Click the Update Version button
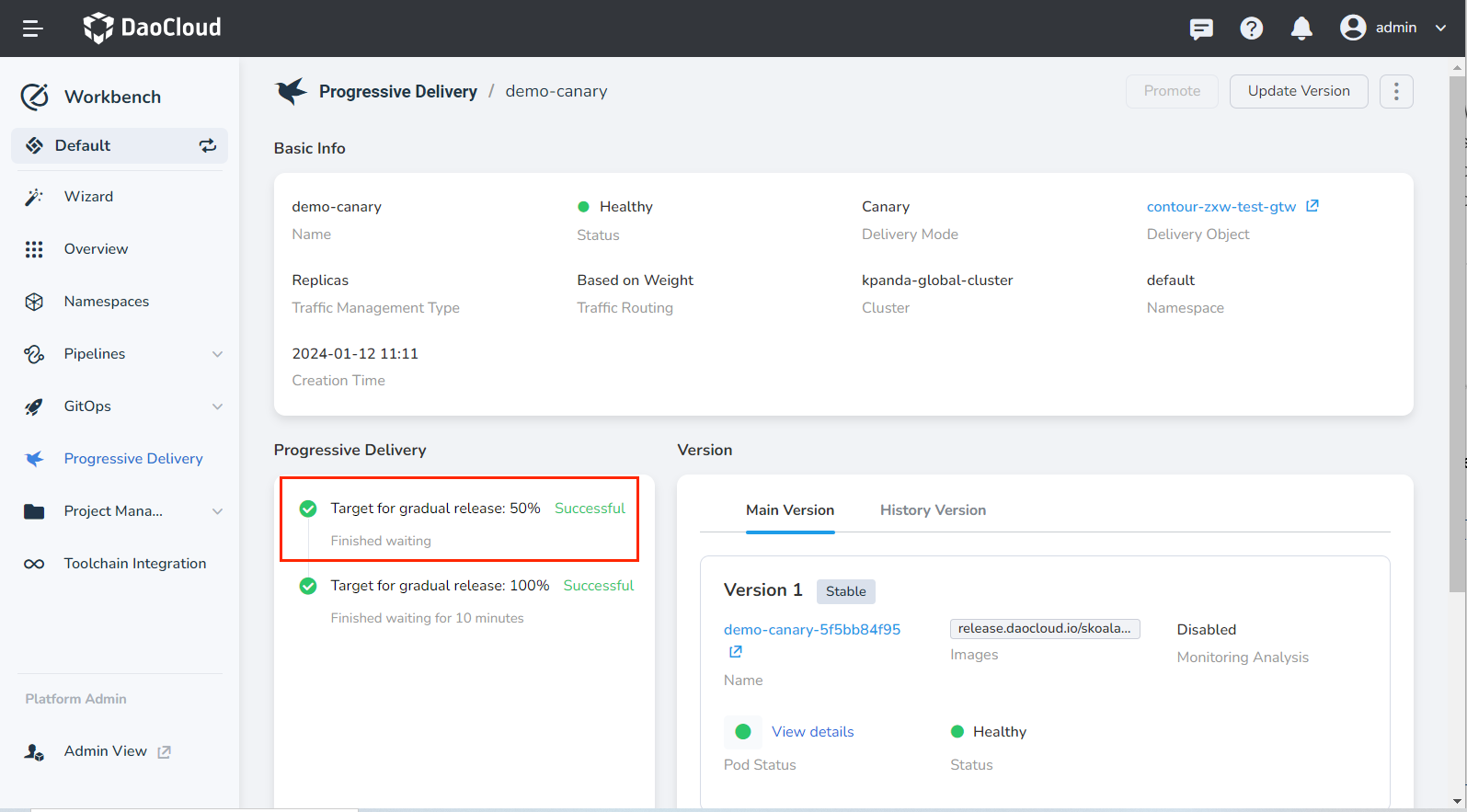 1298,91
